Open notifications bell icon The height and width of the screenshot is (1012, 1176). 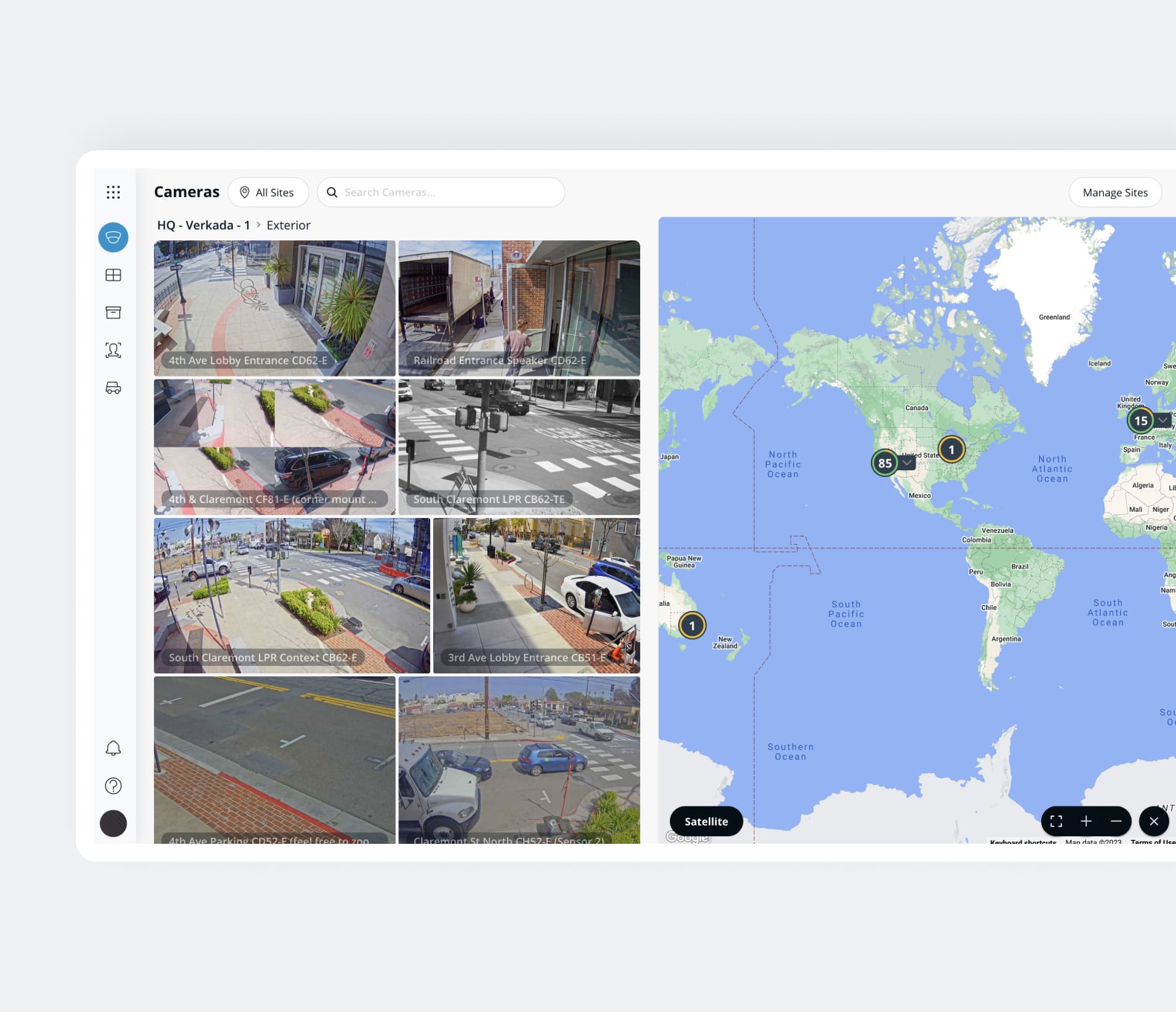[x=113, y=749]
